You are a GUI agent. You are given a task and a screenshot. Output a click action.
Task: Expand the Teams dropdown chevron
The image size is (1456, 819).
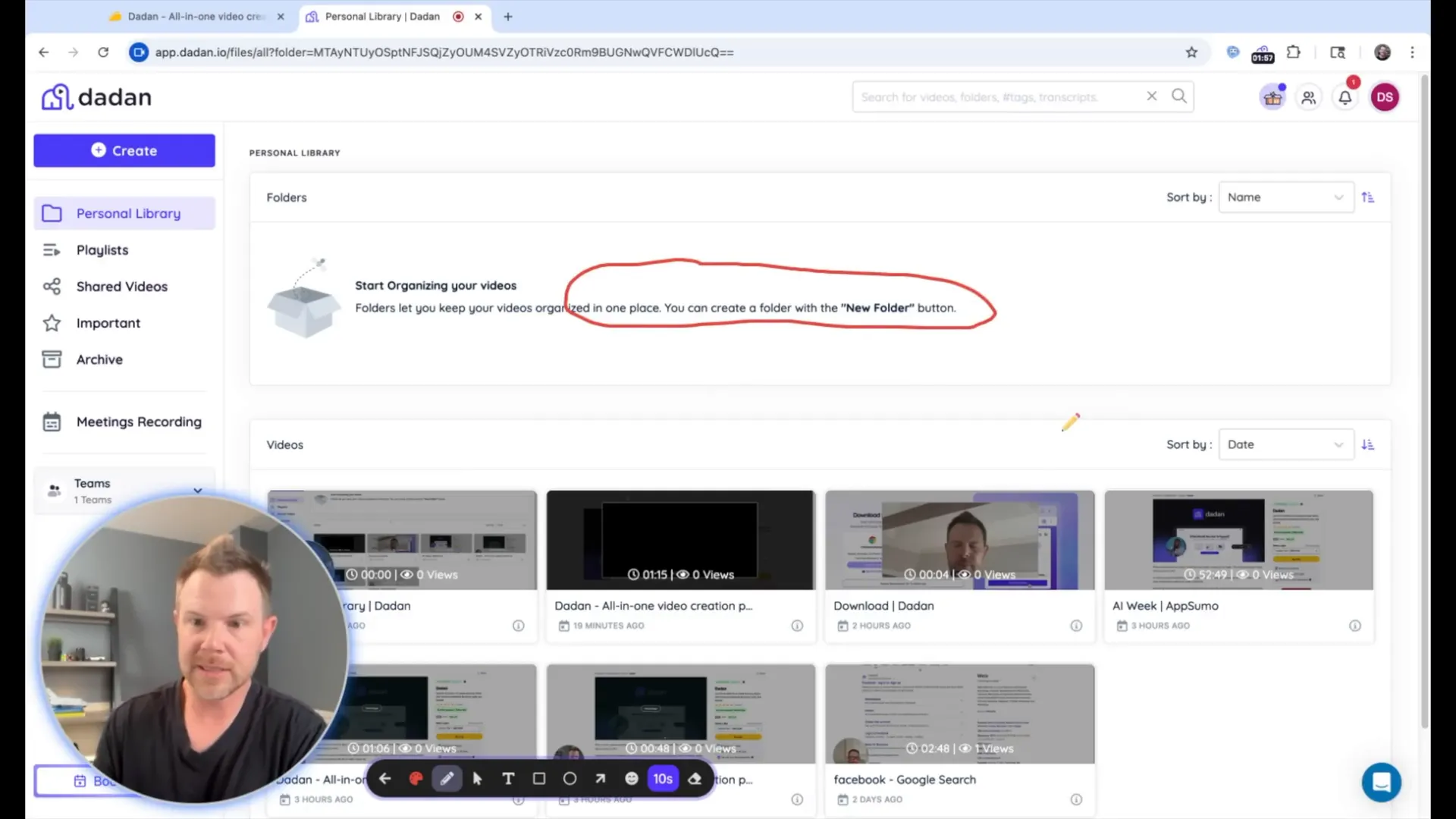(198, 491)
